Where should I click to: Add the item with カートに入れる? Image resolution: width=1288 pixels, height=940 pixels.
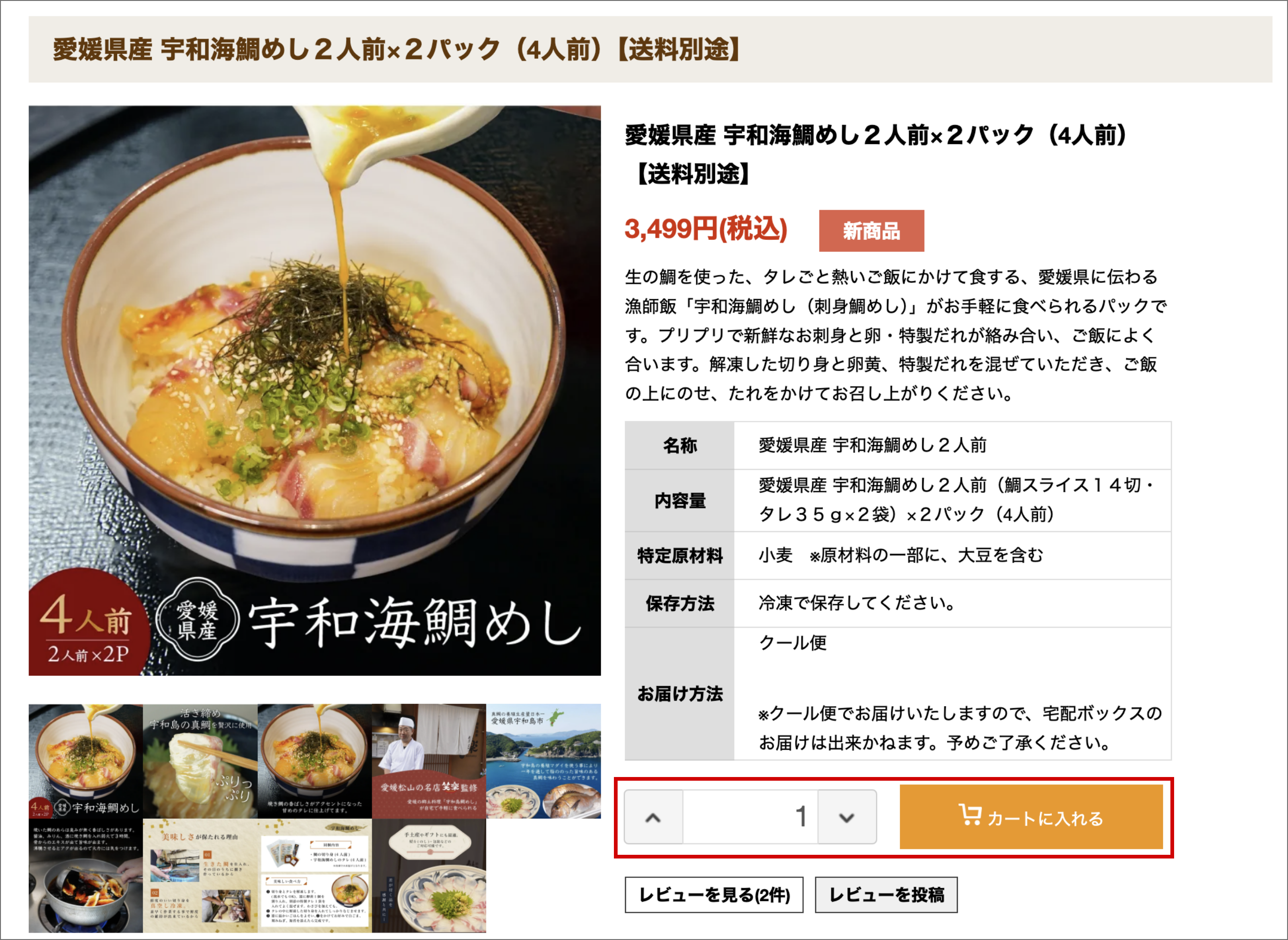(x=1031, y=817)
